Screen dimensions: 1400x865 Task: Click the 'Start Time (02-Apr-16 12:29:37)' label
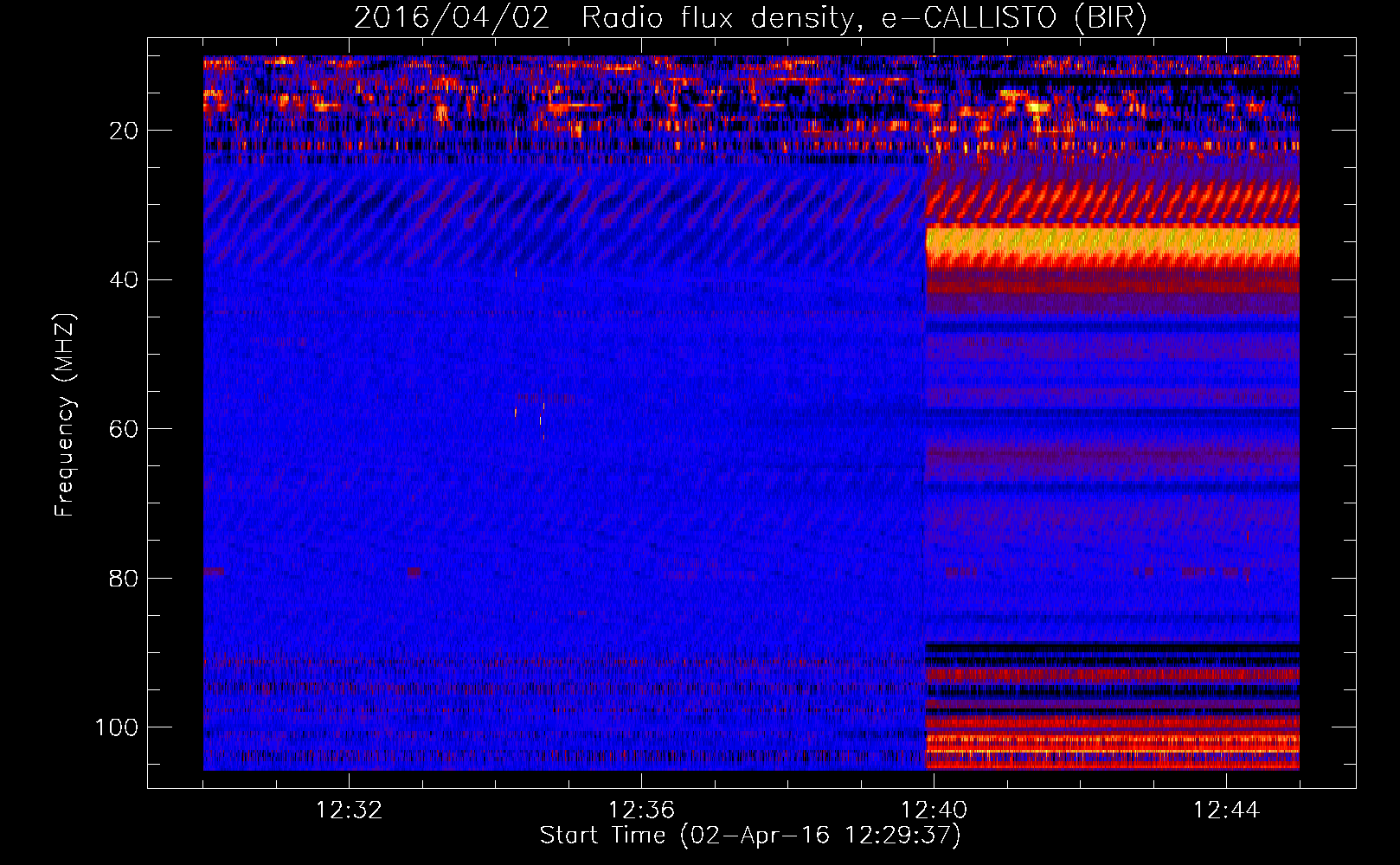coord(750,836)
